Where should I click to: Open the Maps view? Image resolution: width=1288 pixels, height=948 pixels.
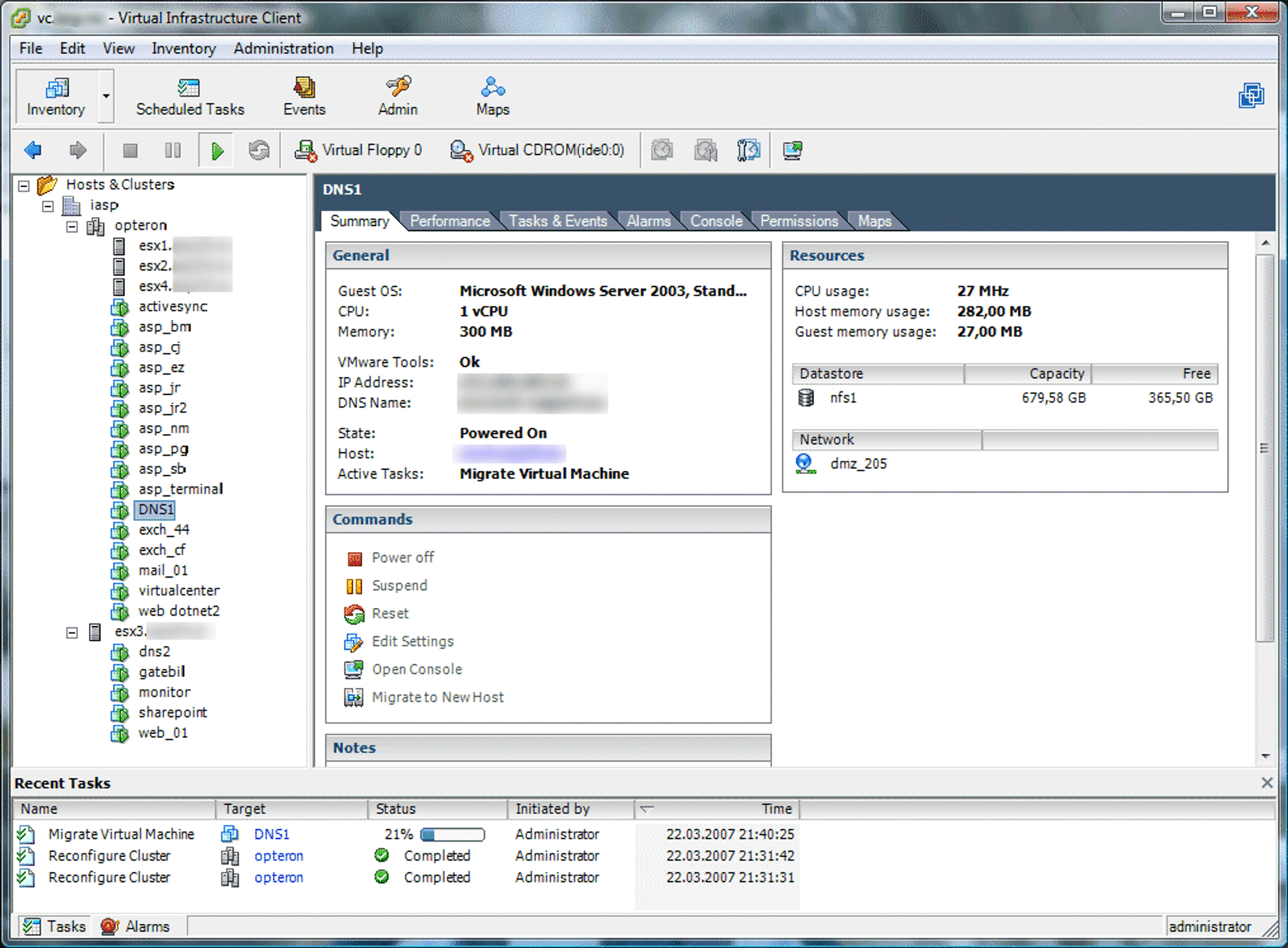493,97
